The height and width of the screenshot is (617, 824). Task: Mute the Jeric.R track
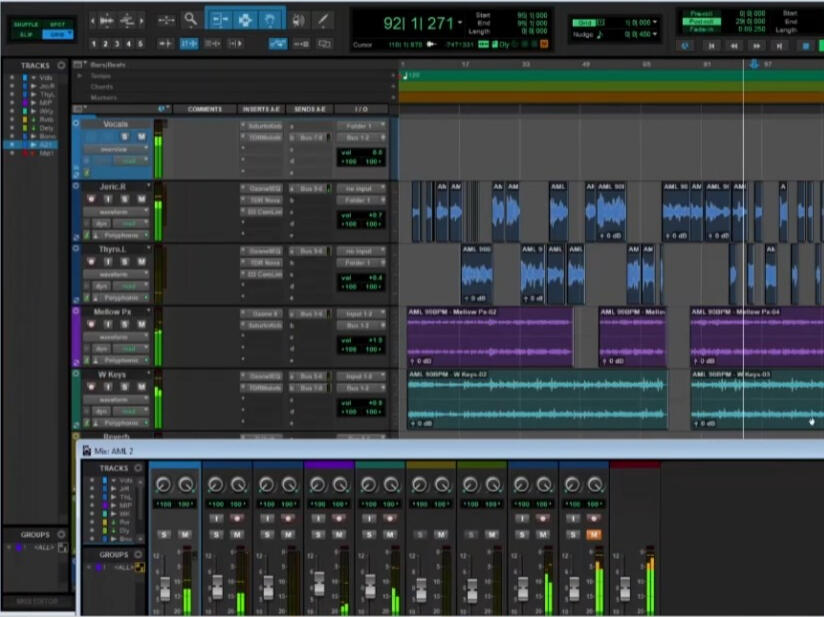pyautogui.click(x=141, y=199)
